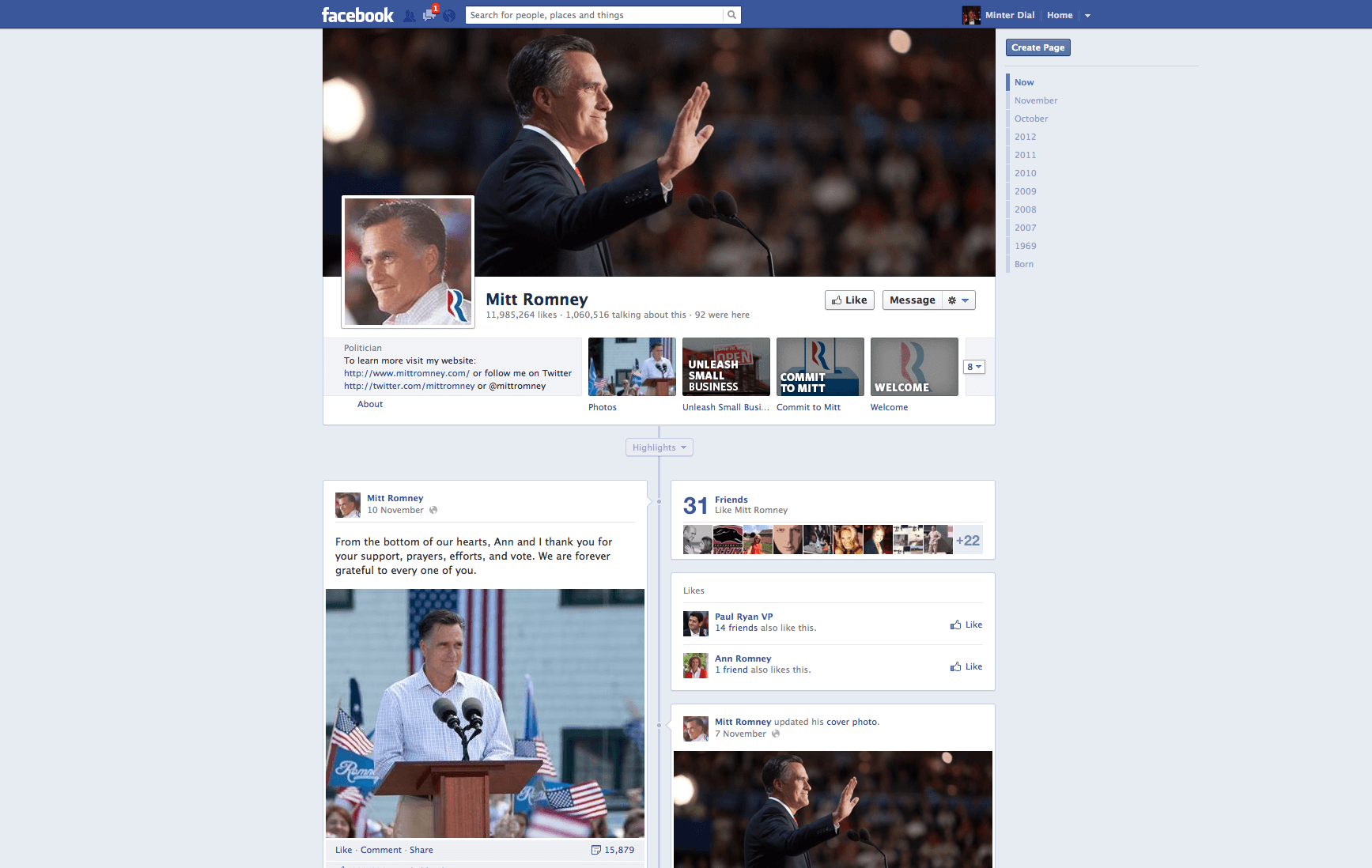Jump to 2008 in timeline navigation
Viewport: 1372px width, 868px height.
pyautogui.click(x=1025, y=209)
